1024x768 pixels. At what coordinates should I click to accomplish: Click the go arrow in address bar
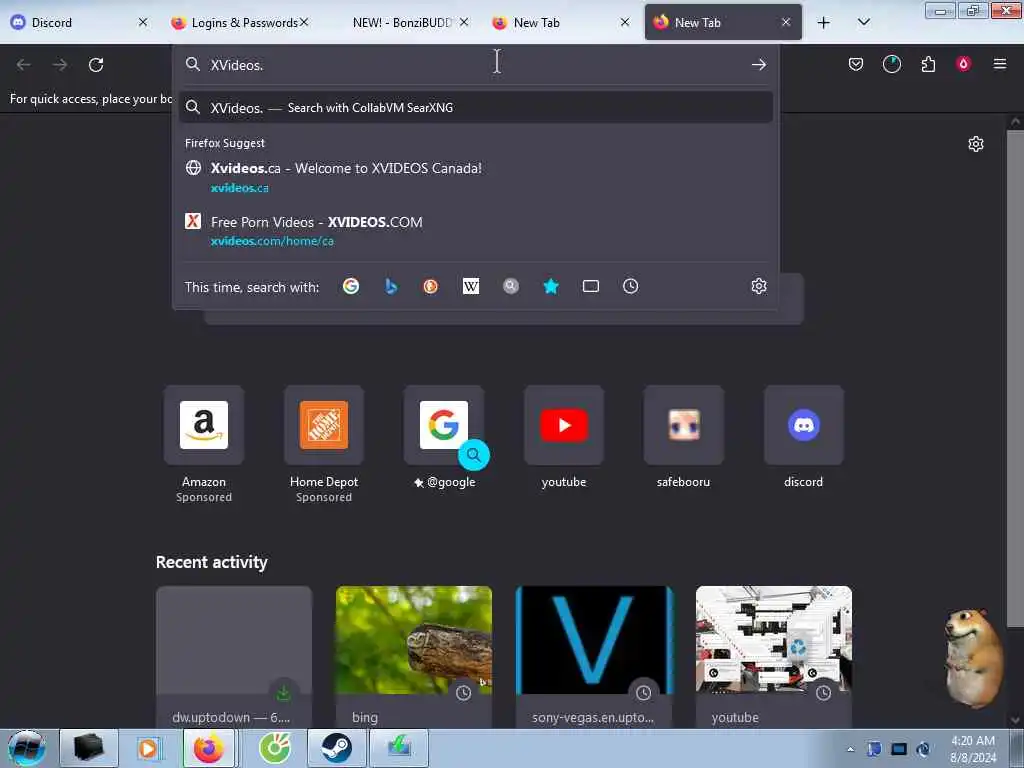pos(758,65)
